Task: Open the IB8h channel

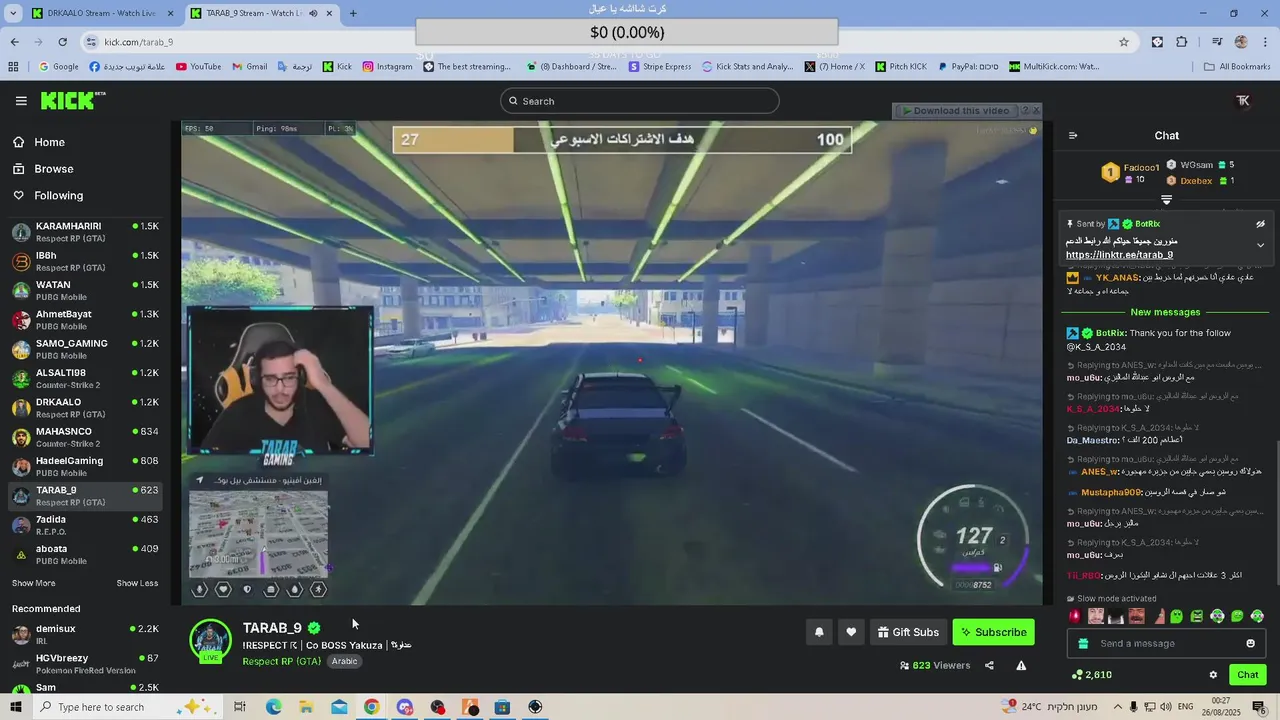Action: tap(85, 261)
